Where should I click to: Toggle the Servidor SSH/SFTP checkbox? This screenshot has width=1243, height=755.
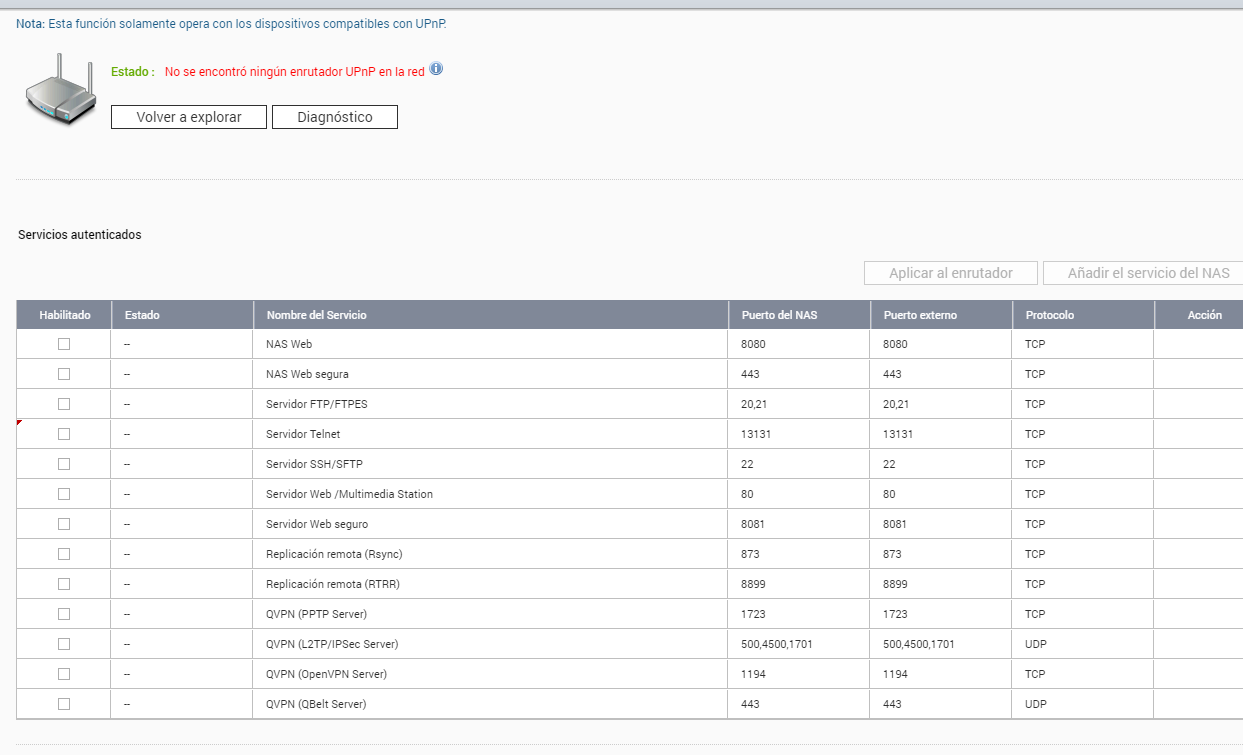[64, 464]
